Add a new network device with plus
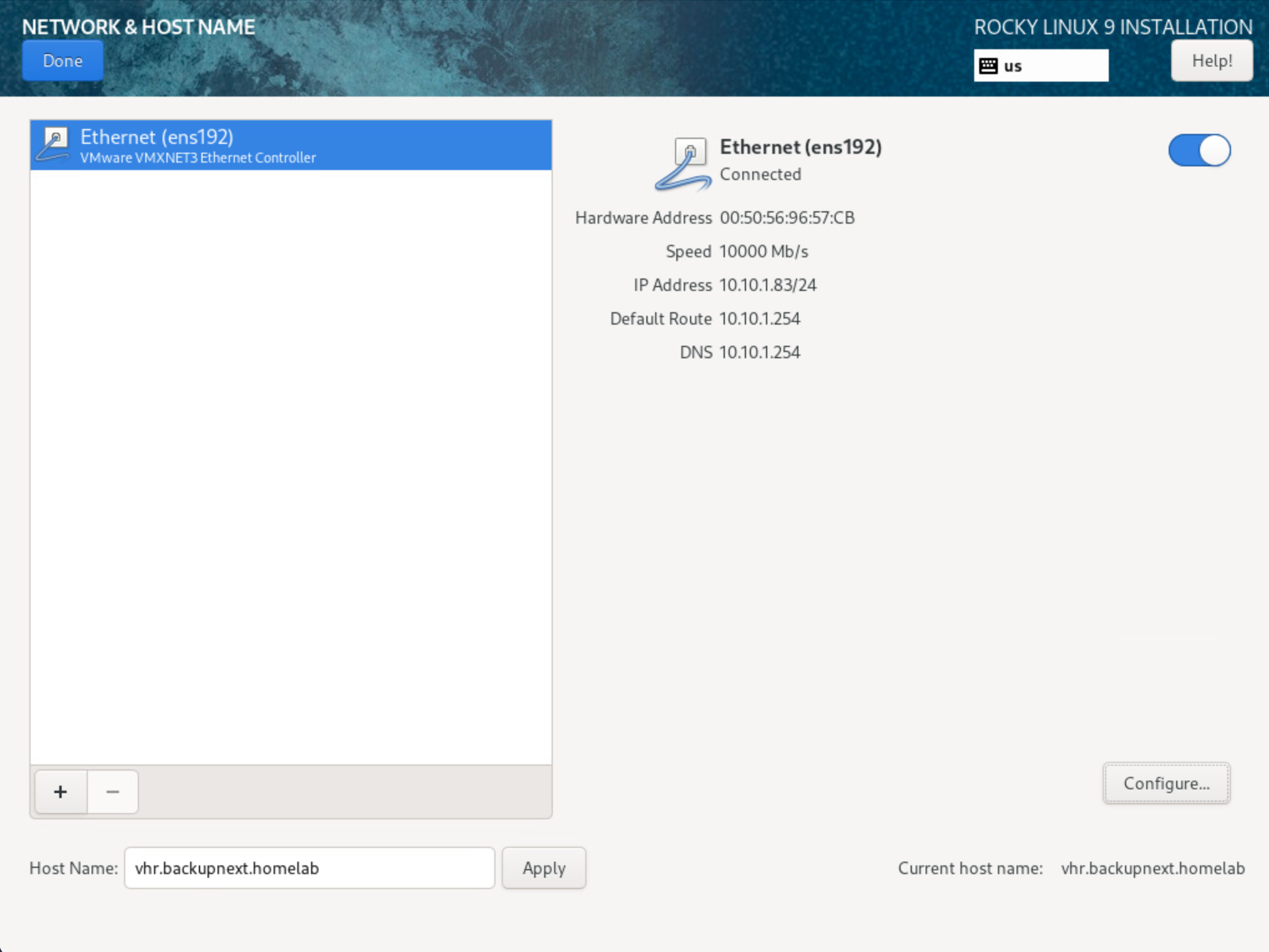The height and width of the screenshot is (952, 1269). 60,792
